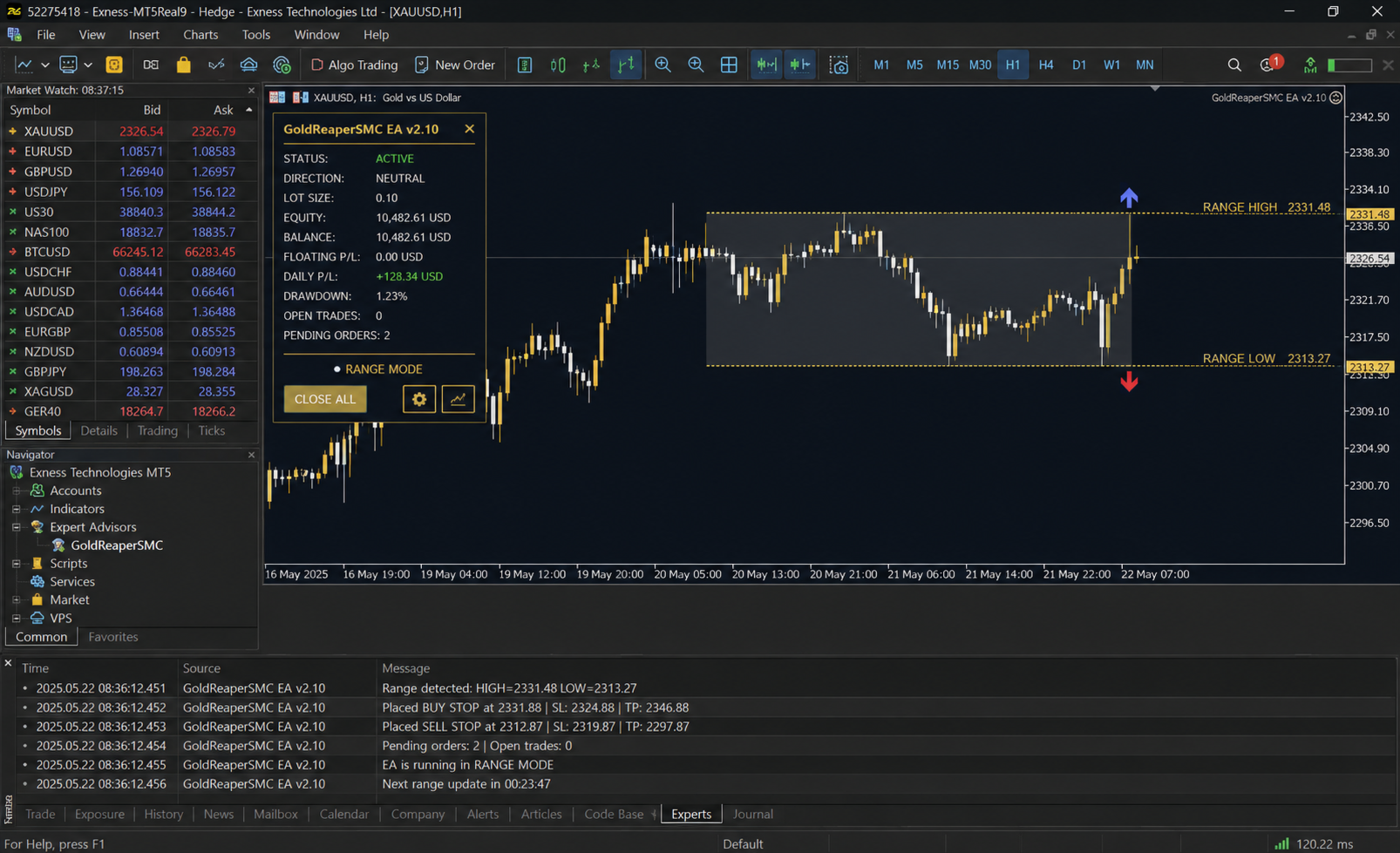This screenshot has width=1400, height=853.
Task: Switch chart to D1 timeframe
Action: 1079,64
